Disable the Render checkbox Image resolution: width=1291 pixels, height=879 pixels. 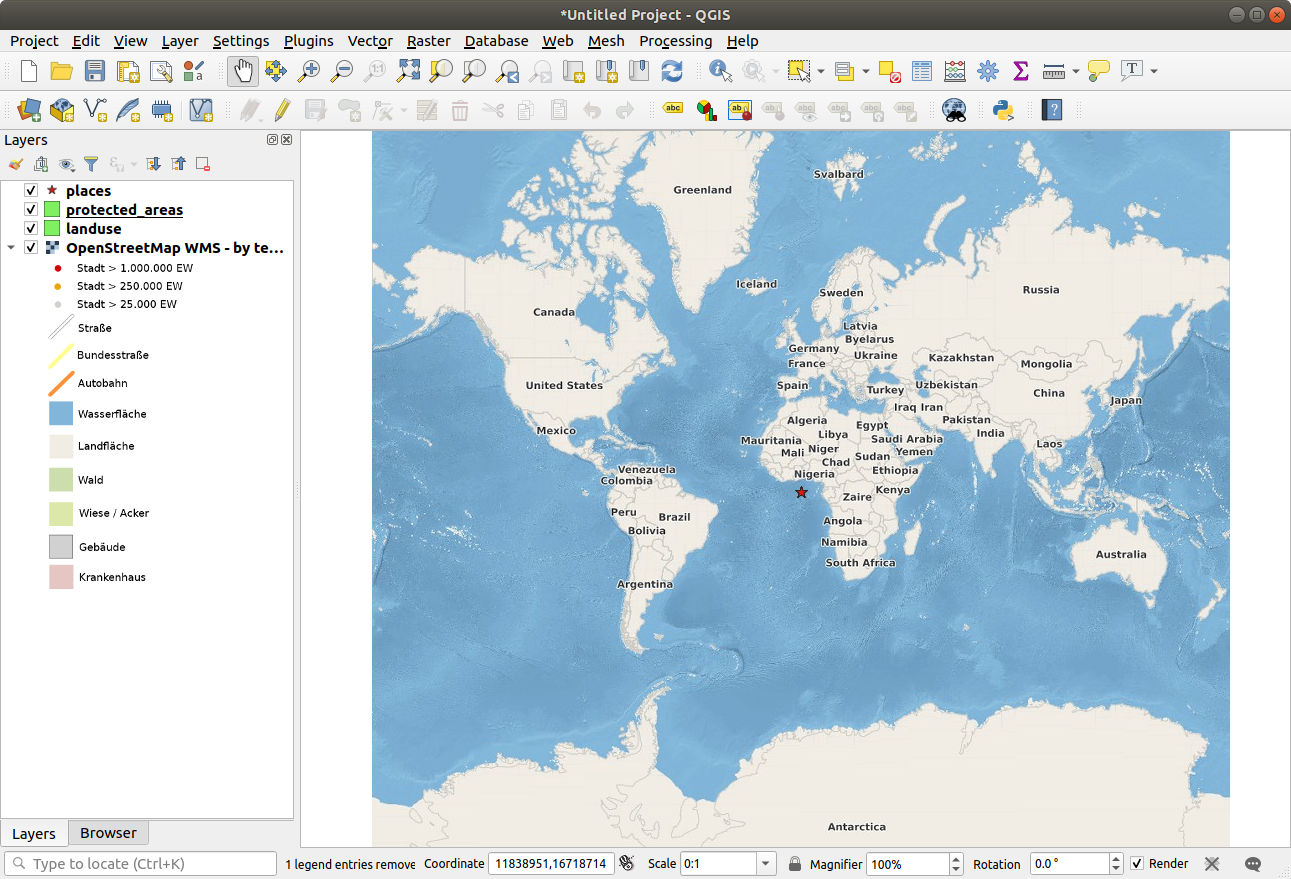point(1137,864)
